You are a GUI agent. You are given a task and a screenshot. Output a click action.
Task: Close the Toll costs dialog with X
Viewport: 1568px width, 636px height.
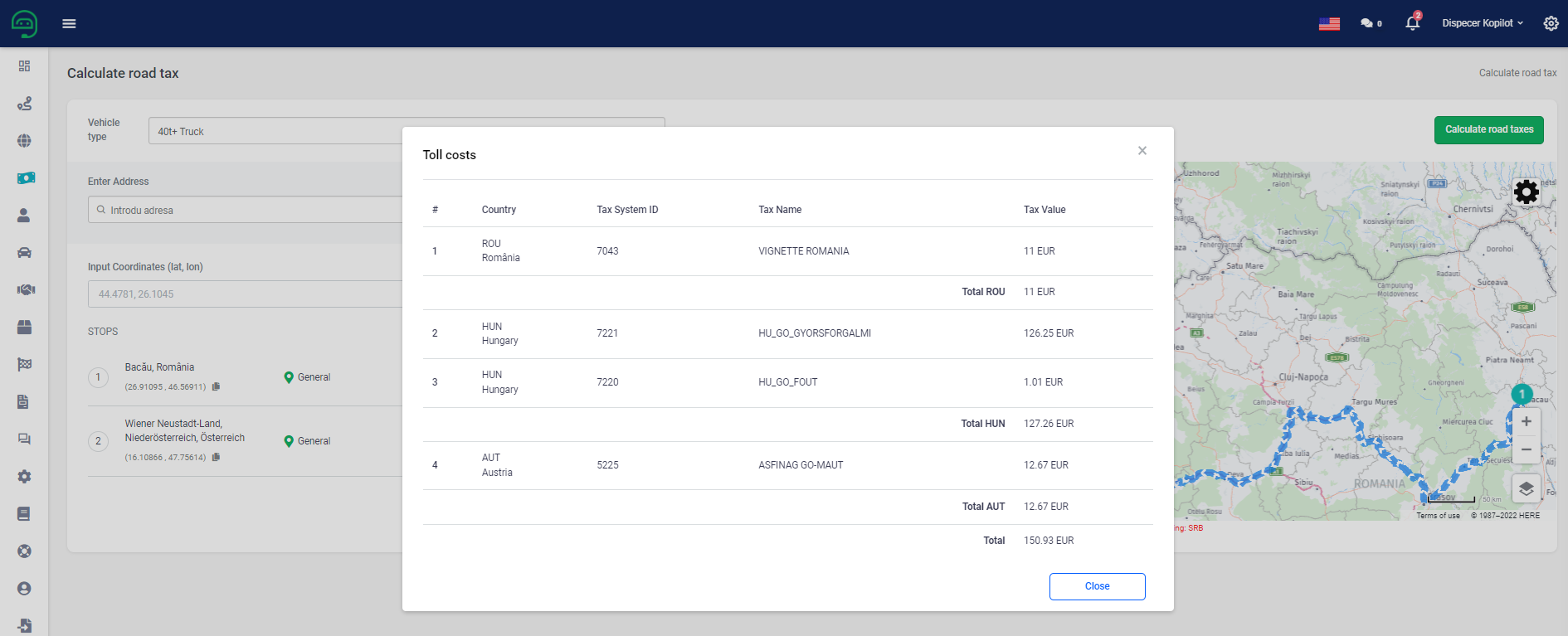click(x=1142, y=151)
